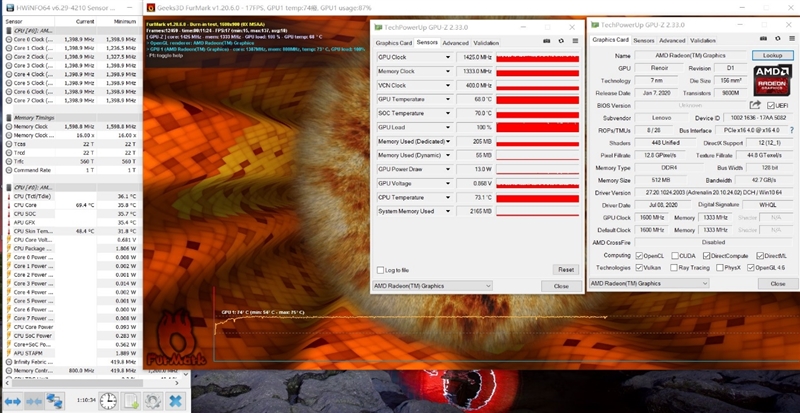Click GPU-Z Graphics Card window title icon
800x413 pixels.
[x=595, y=25]
